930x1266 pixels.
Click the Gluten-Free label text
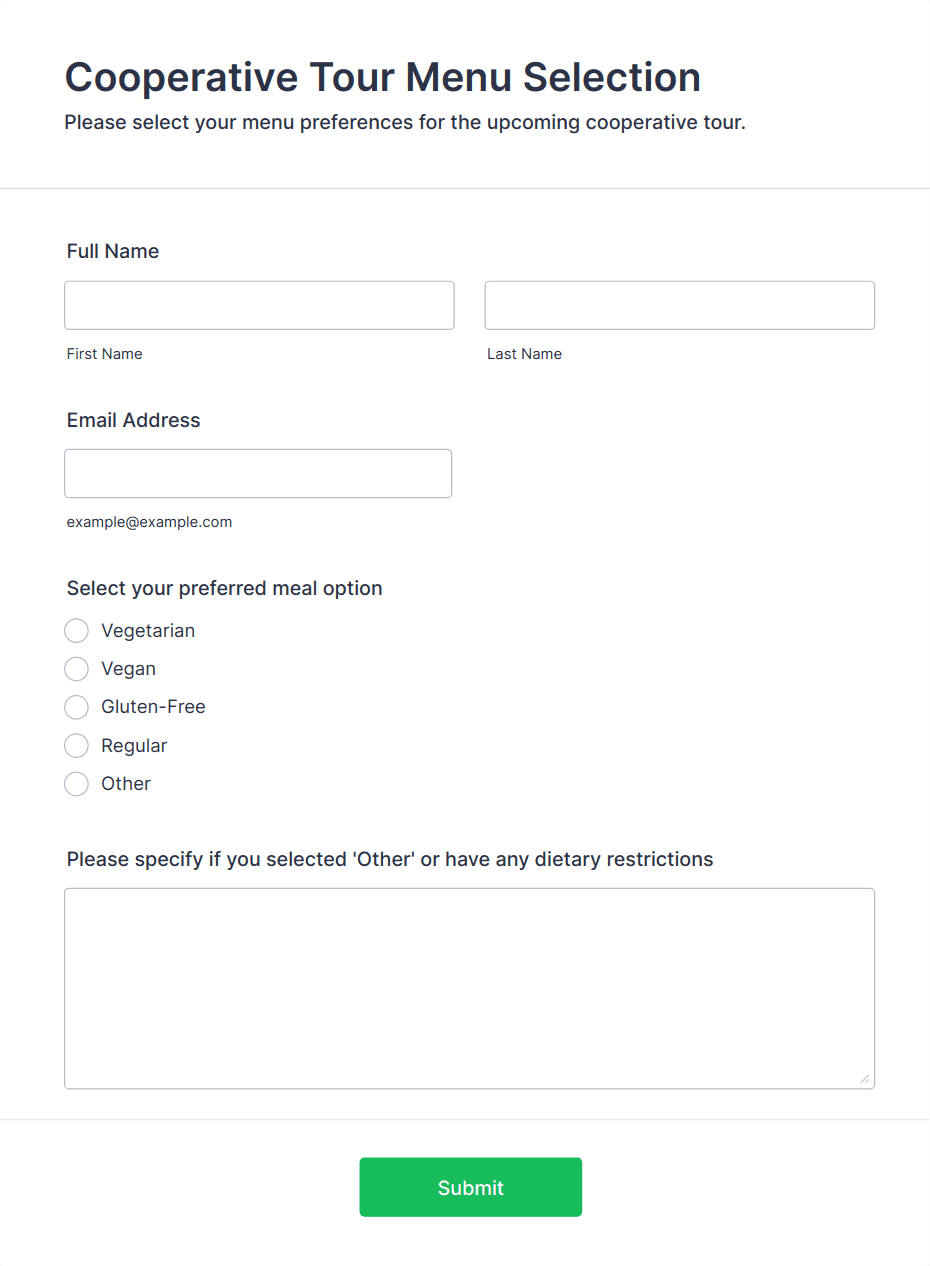[153, 707]
